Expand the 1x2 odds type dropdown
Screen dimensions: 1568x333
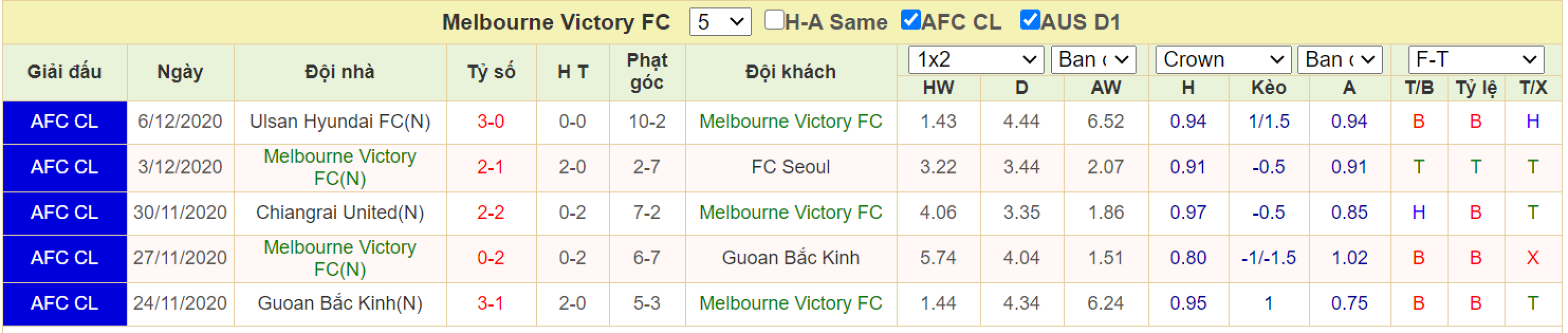tap(976, 59)
